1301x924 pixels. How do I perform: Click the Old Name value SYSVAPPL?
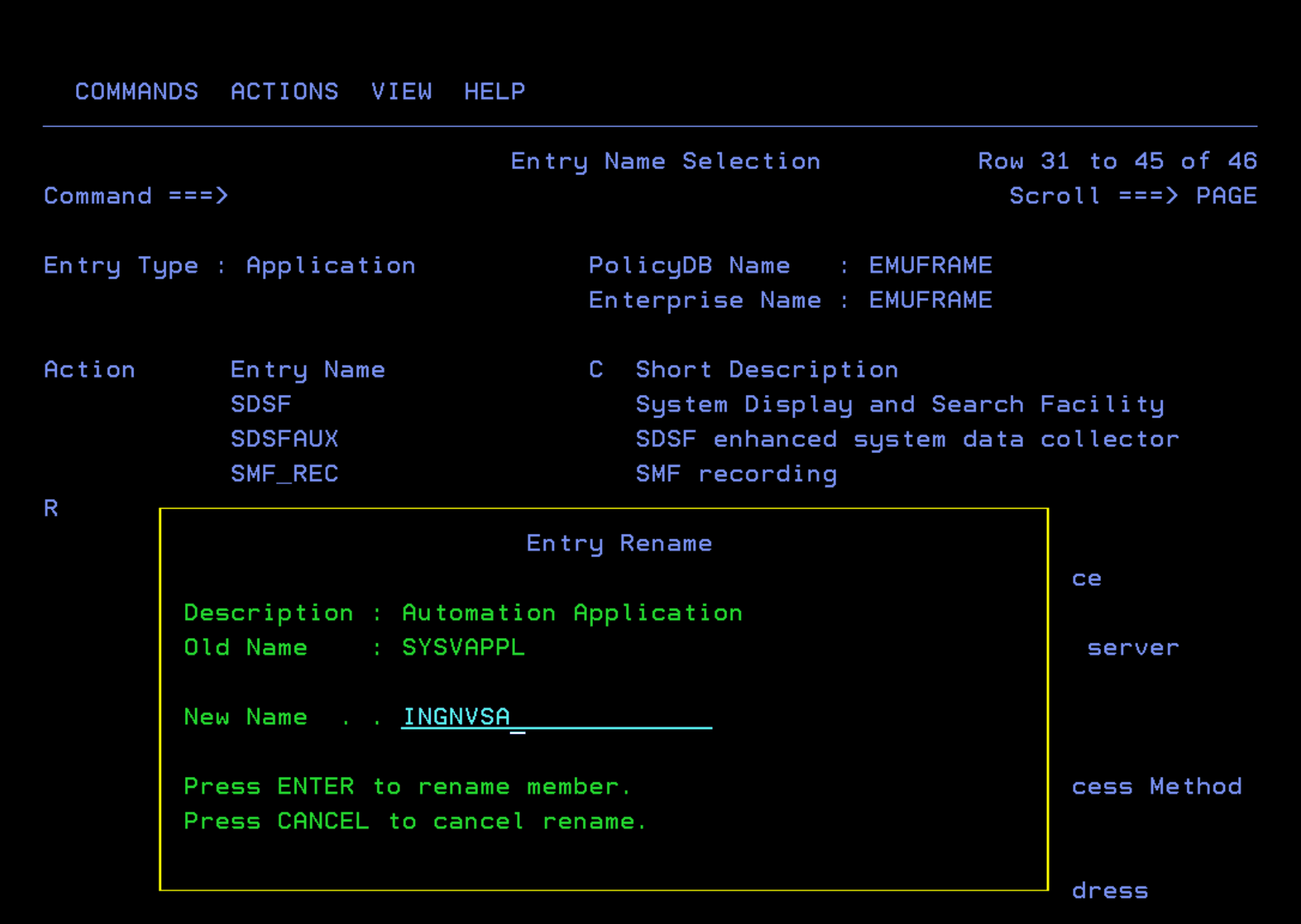tap(463, 647)
